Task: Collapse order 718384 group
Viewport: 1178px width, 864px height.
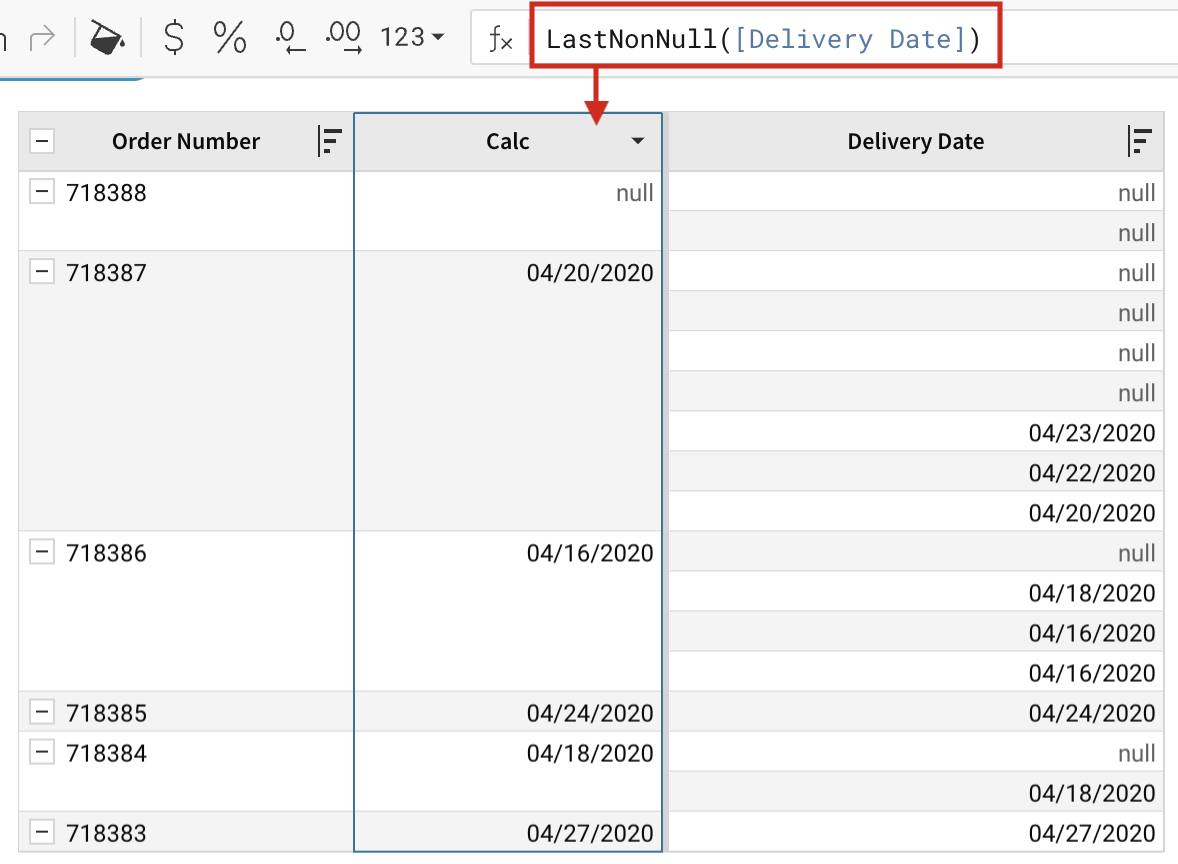Action: click(x=41, y=752)
